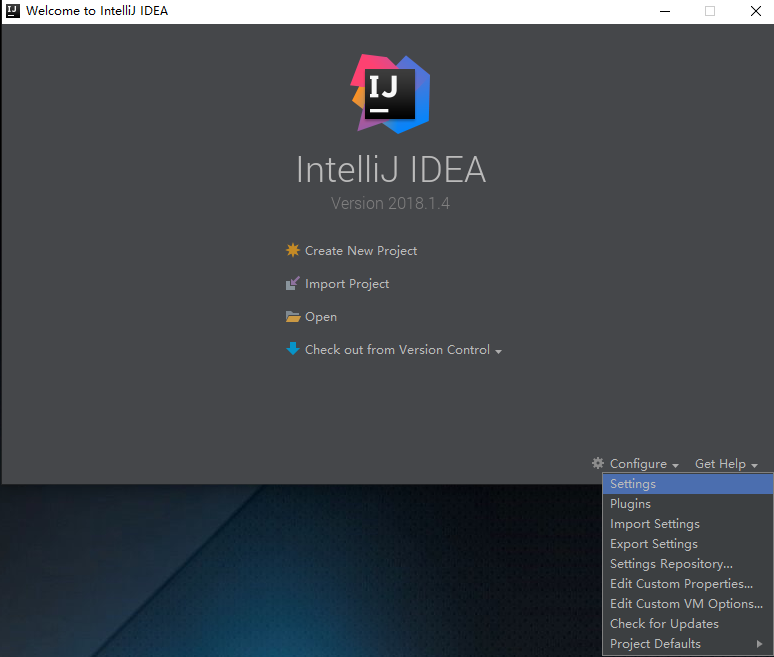Start Create New Project

click(361, 251)
